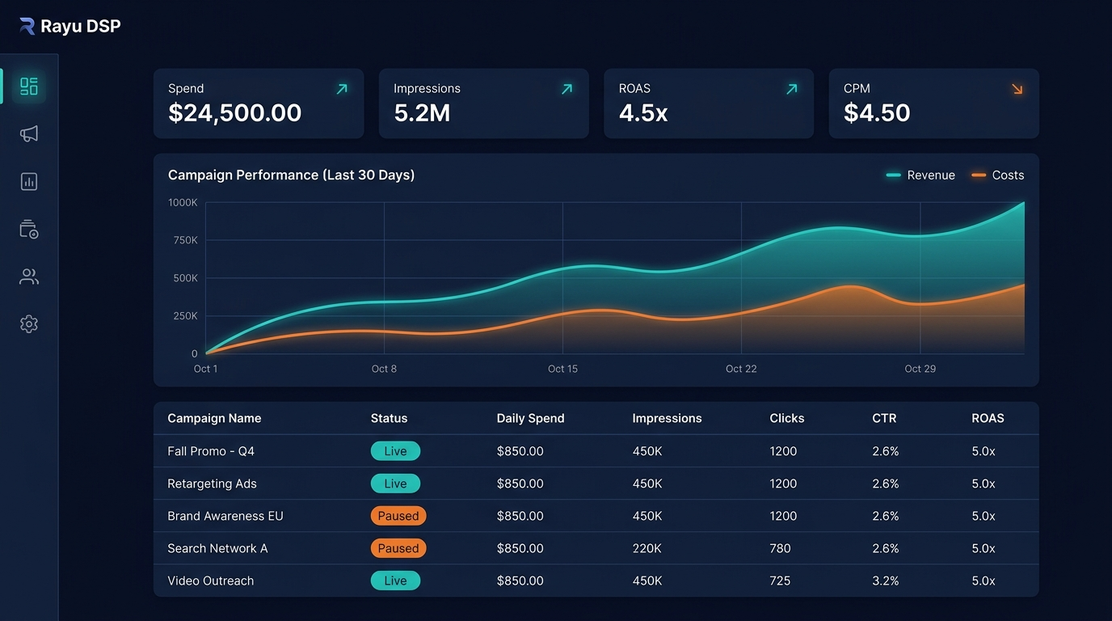Click $850.00 daily spend for Fall Promo

point(520,451)
